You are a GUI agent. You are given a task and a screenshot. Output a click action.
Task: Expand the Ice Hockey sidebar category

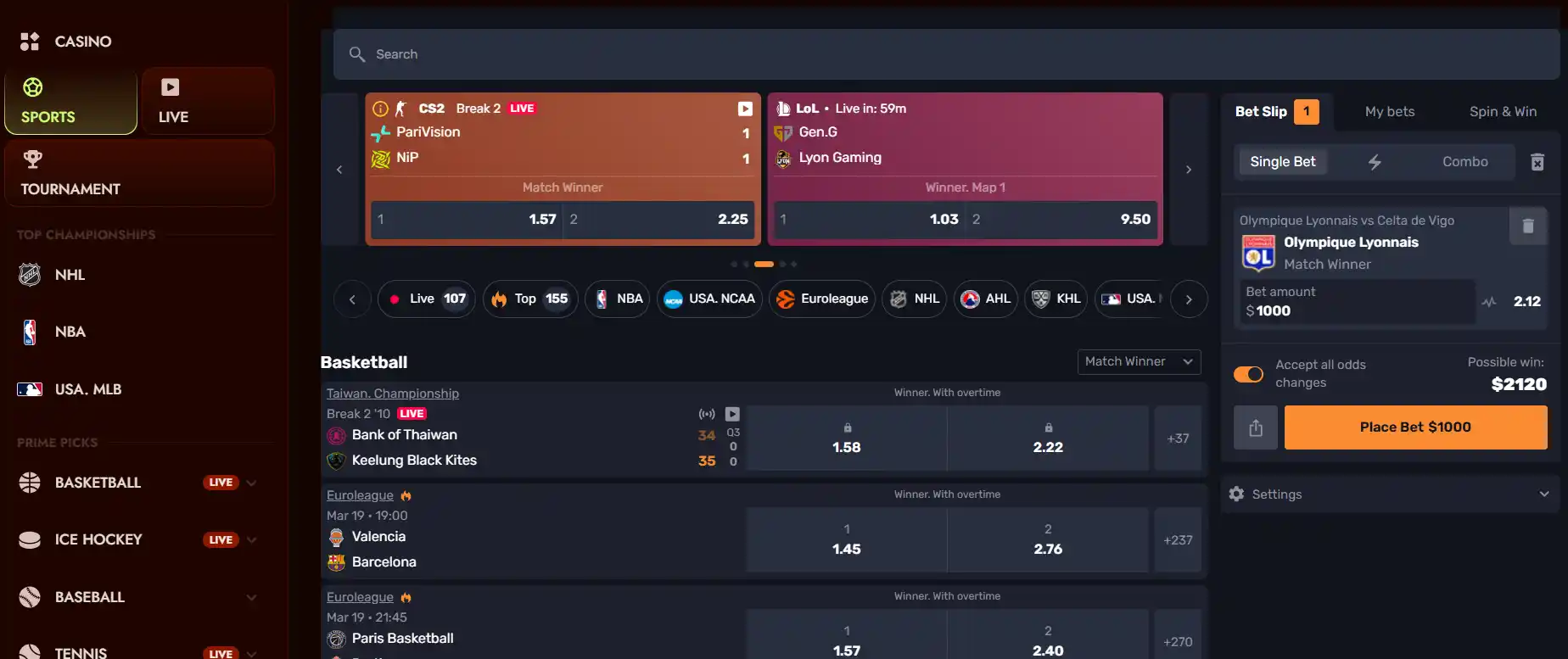pos(251,539)
